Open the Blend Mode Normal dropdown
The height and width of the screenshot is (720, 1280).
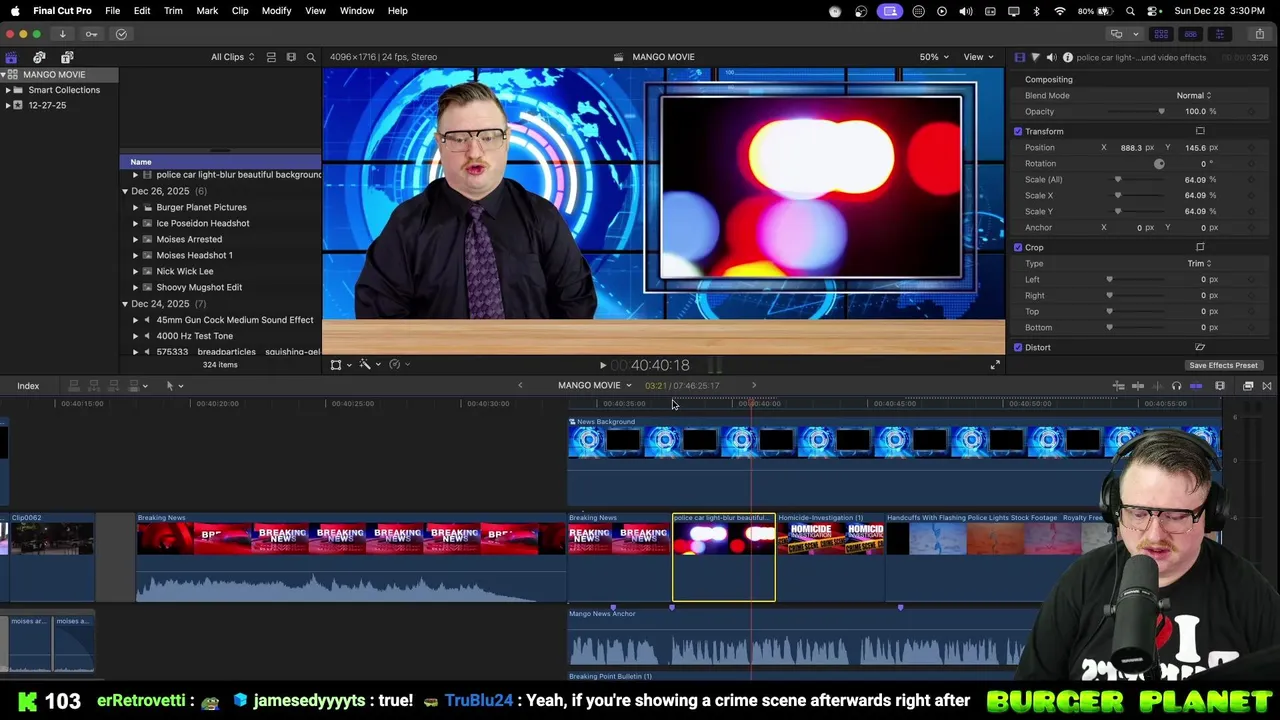(1194, 95)
